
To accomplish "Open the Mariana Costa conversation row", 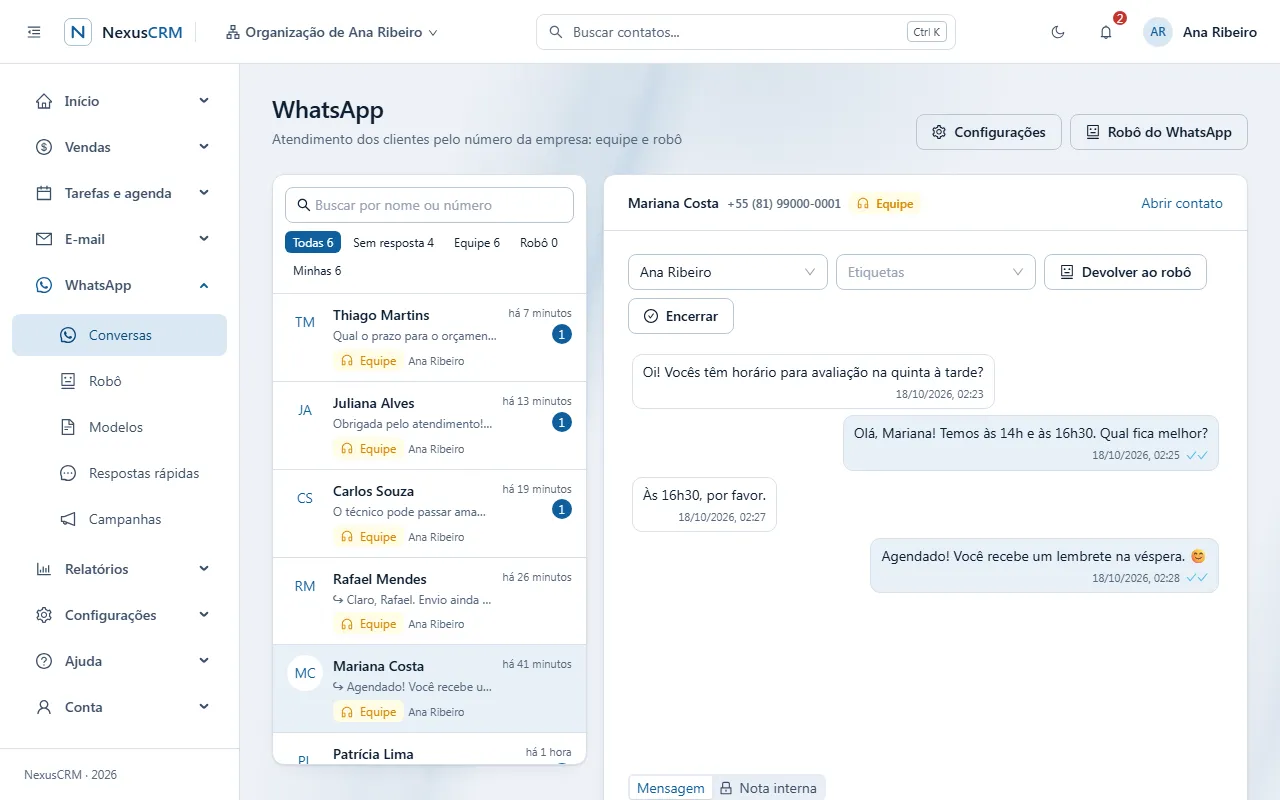I will 429,689.
